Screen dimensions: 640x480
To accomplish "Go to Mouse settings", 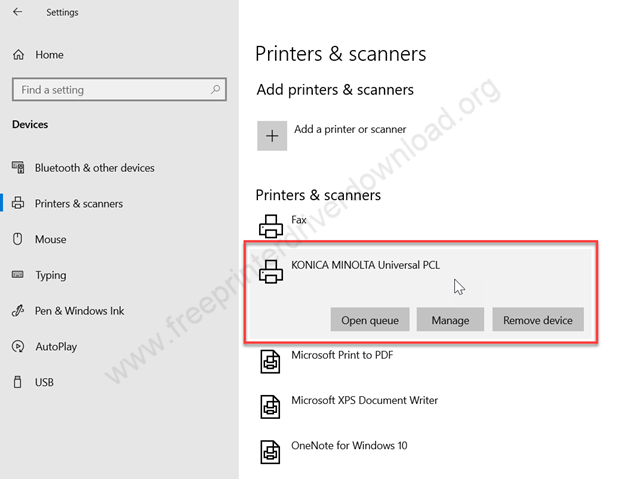I will 51,239.
